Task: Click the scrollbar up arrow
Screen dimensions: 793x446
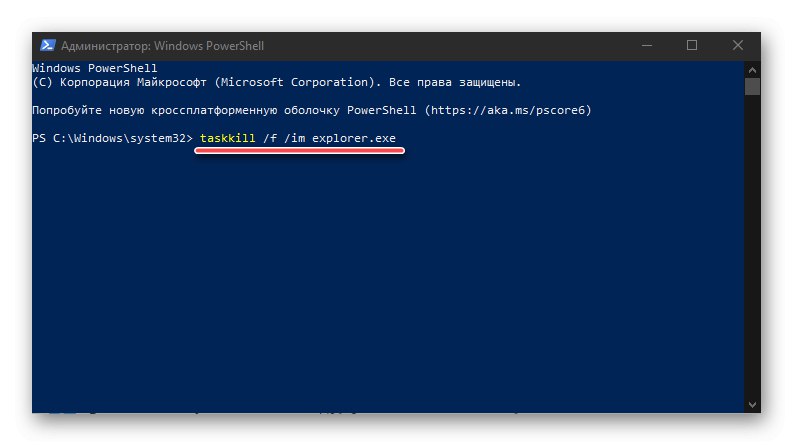Action: point(752,67)
